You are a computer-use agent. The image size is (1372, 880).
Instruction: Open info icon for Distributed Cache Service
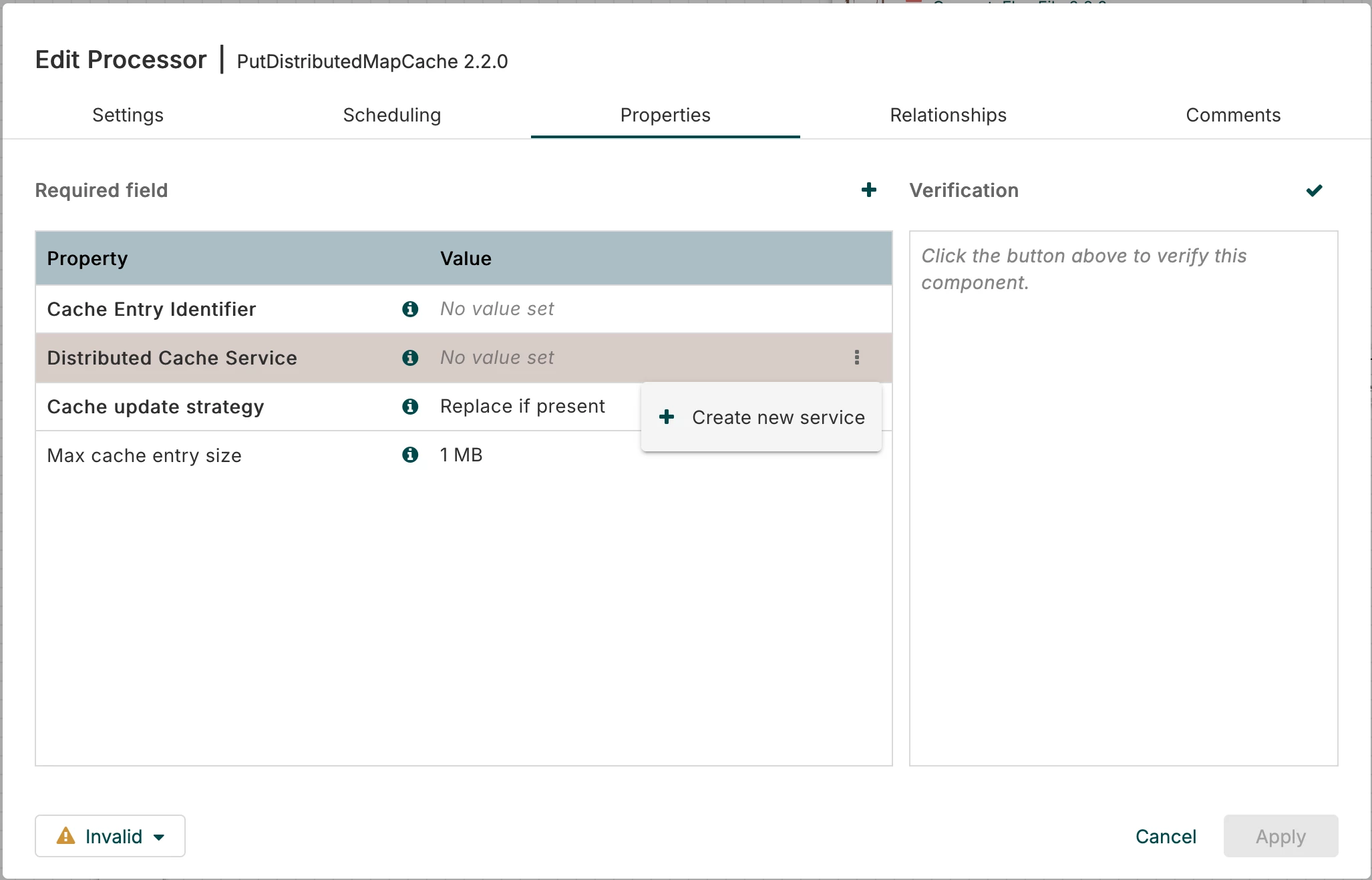tap(410, 358)
